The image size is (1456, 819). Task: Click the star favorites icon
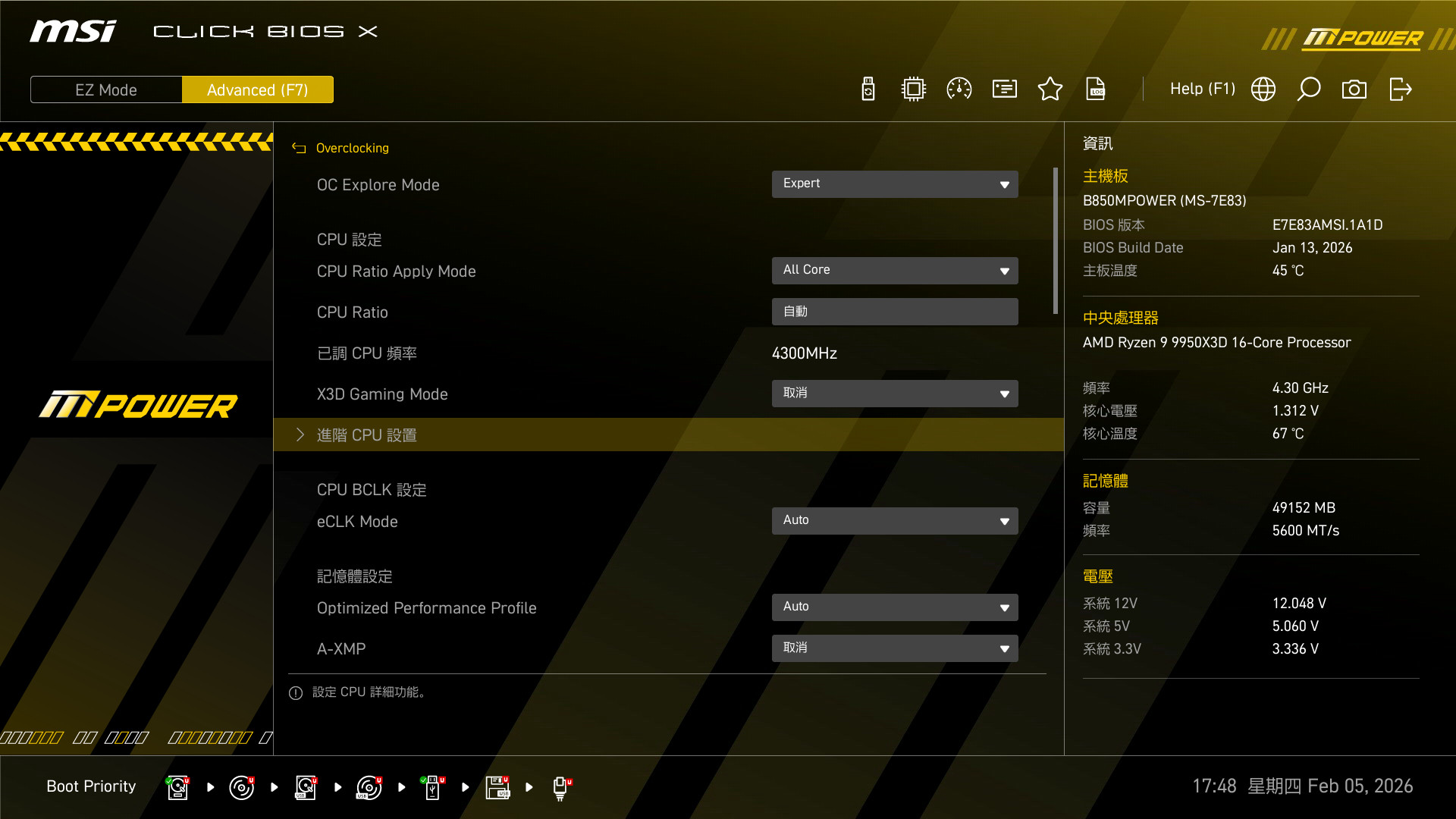[x=1050, y=89]
